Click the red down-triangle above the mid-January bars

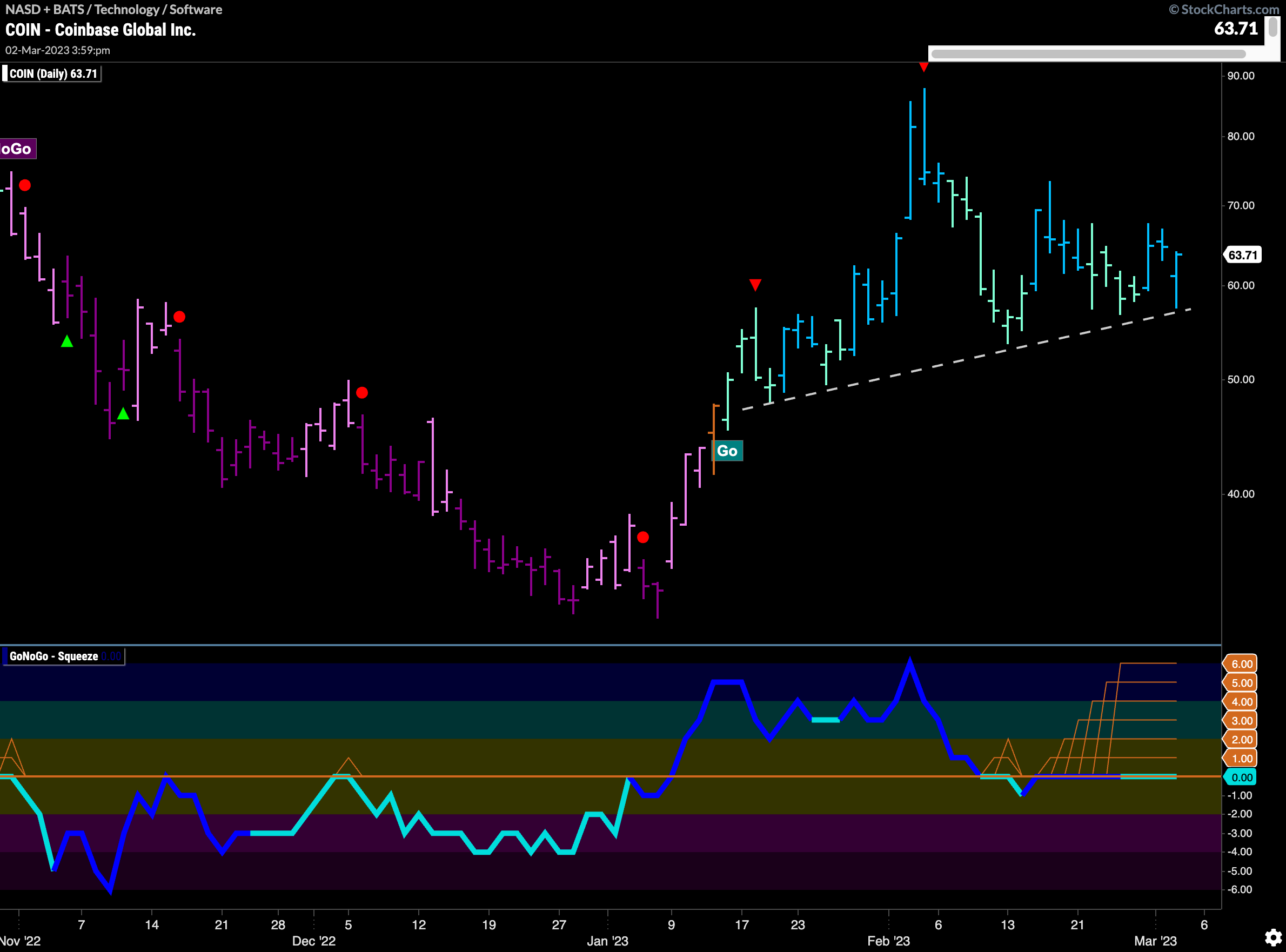(755, 285)
